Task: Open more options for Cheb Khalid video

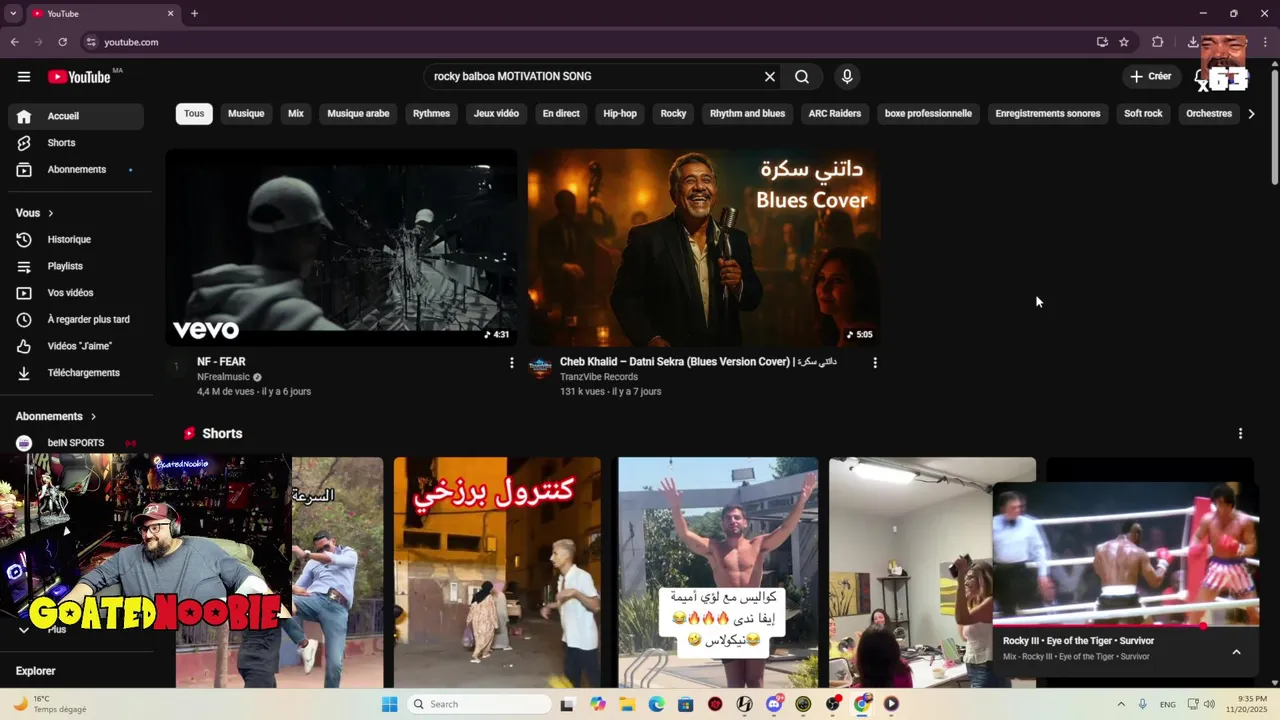Action: 875,363
